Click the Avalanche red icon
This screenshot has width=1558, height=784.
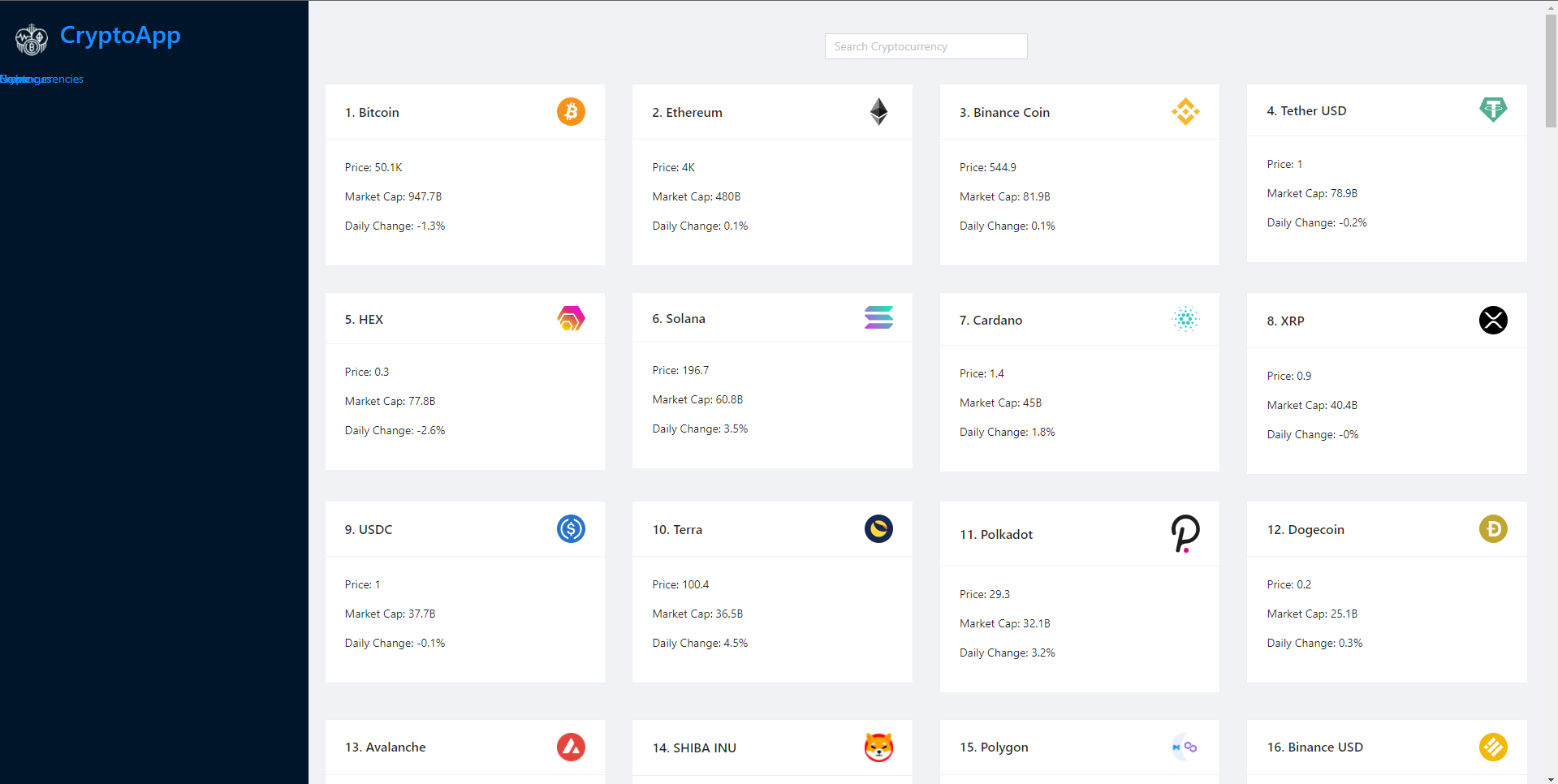[x=571, y=747]
